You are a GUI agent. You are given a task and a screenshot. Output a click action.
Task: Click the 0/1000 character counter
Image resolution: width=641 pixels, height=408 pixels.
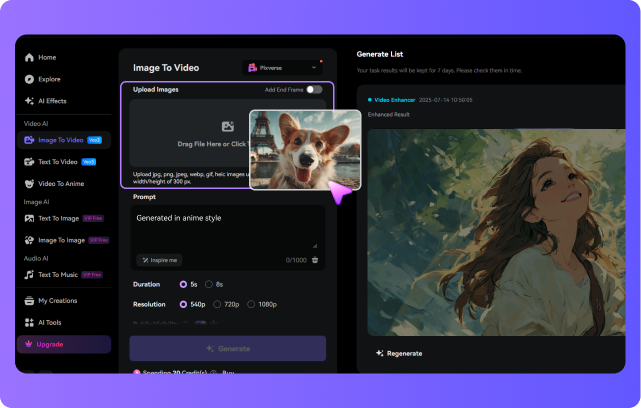296,260
